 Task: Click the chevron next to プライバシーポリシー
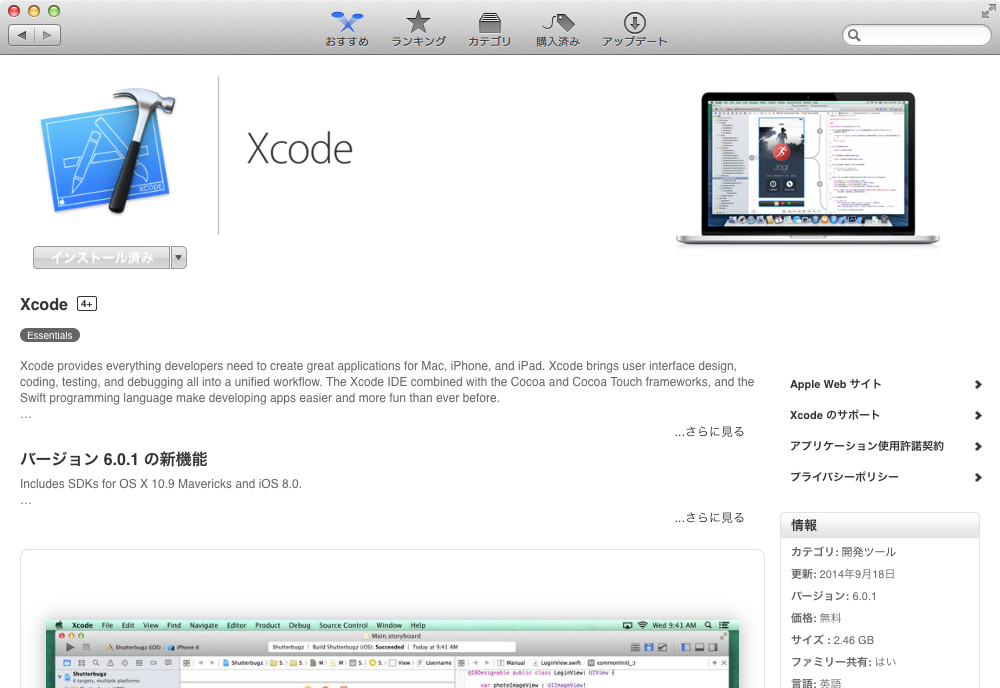(x=978, y=478)
